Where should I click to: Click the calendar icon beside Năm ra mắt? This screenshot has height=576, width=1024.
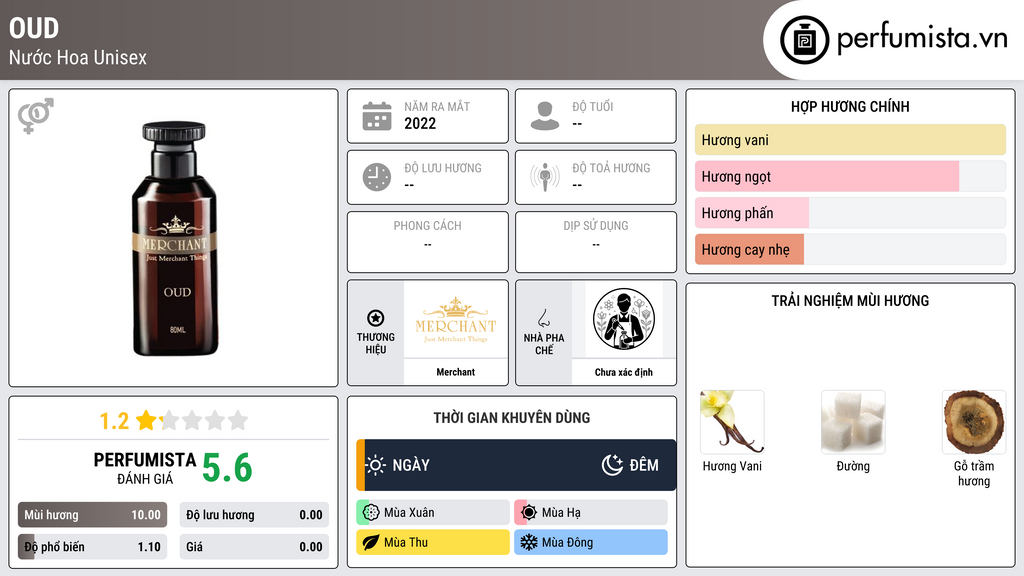click(x=377, y=116)
